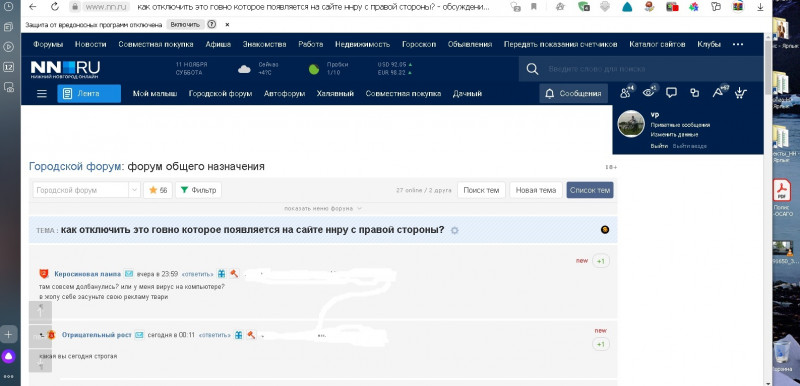Upvote Керосиновая лампа's post with +1
Viewport: 800px width, 386px height.
pyautogui.click(x=601, y=261)
